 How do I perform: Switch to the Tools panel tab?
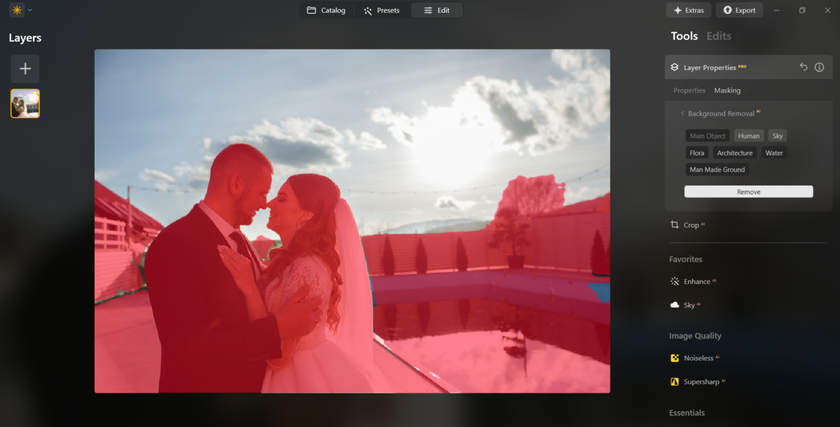coord(684,36)
